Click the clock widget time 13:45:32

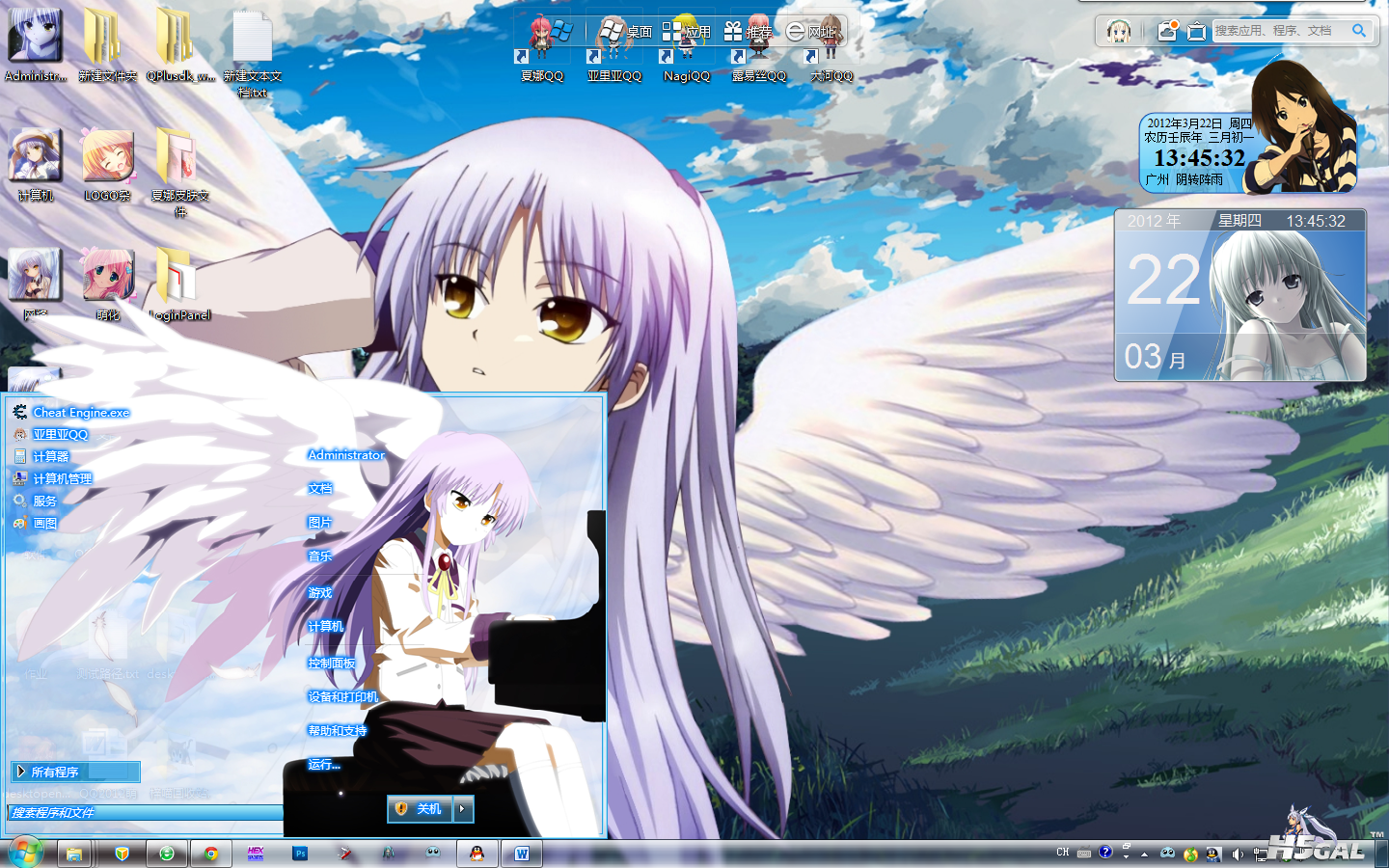tap(1199, 158)
